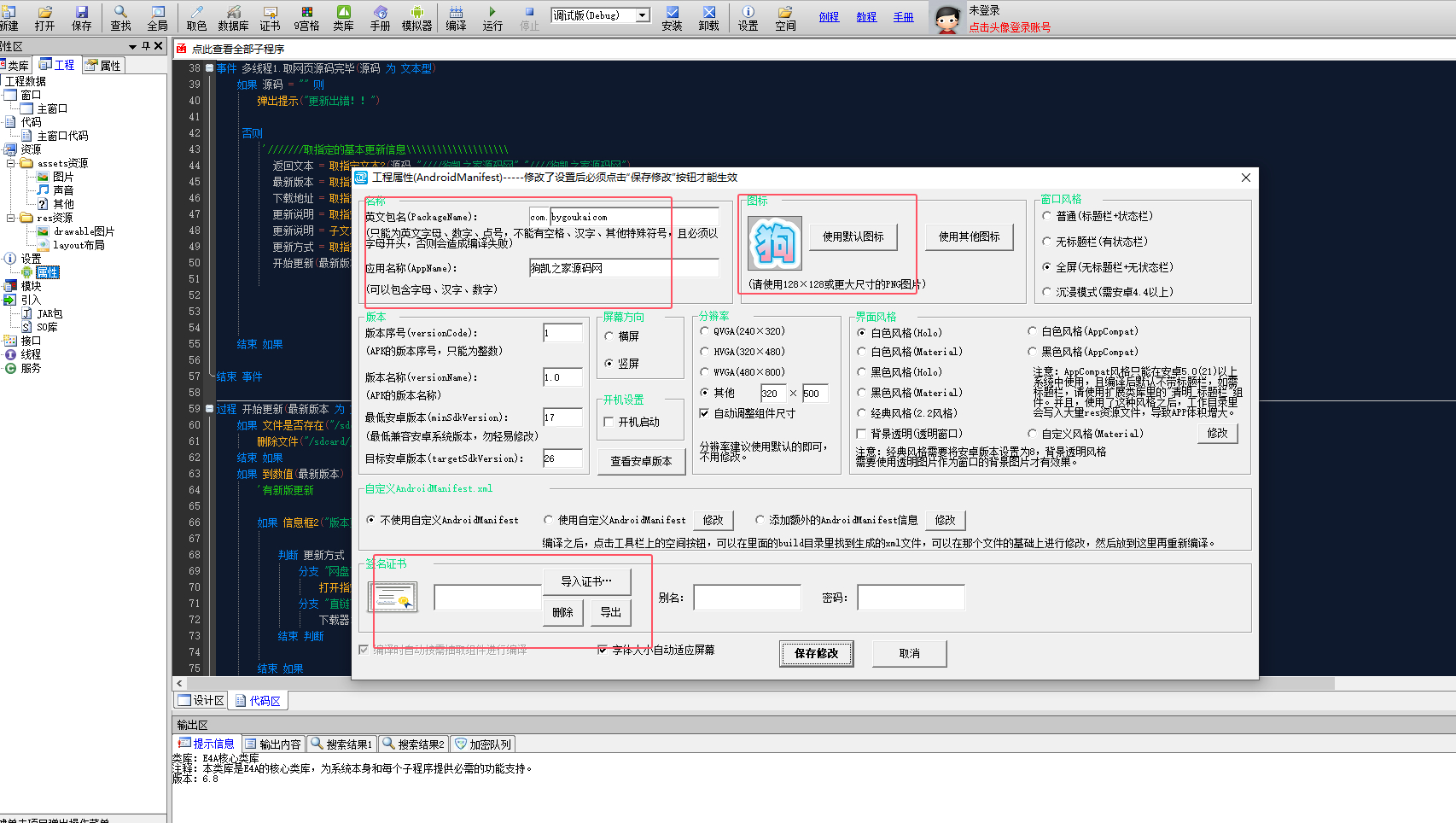
Task: Click the 运行 (run) toolbar icon
Action: coord(492,18)
